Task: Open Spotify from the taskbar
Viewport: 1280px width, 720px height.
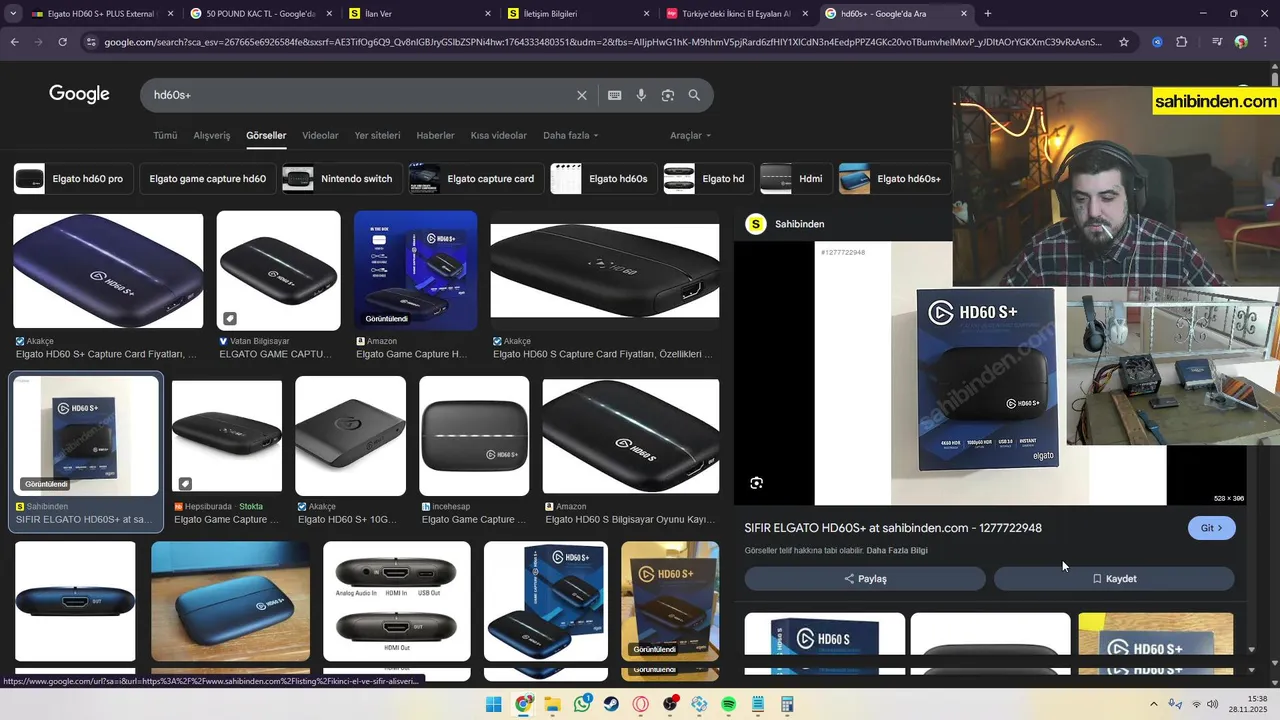Action: point(728,705)
